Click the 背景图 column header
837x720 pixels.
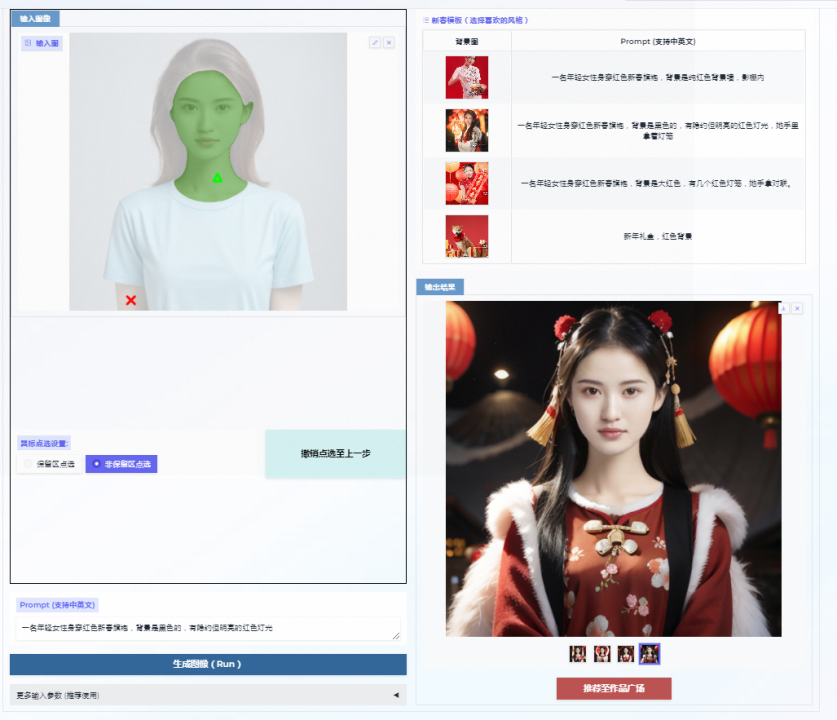pyautogui.click(x=467, y=42)
